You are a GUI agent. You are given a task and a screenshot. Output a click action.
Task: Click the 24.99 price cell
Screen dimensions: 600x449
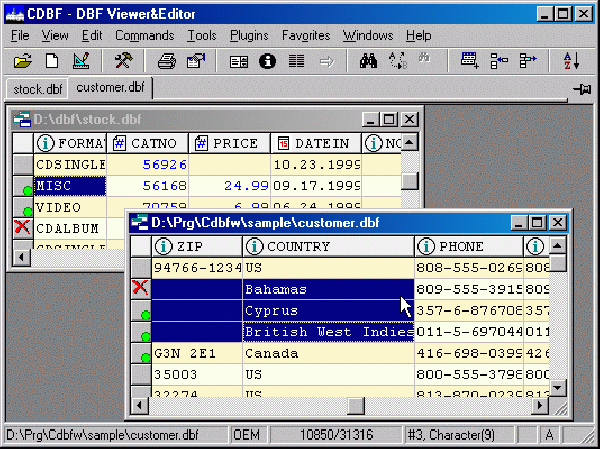coord(230,186)
